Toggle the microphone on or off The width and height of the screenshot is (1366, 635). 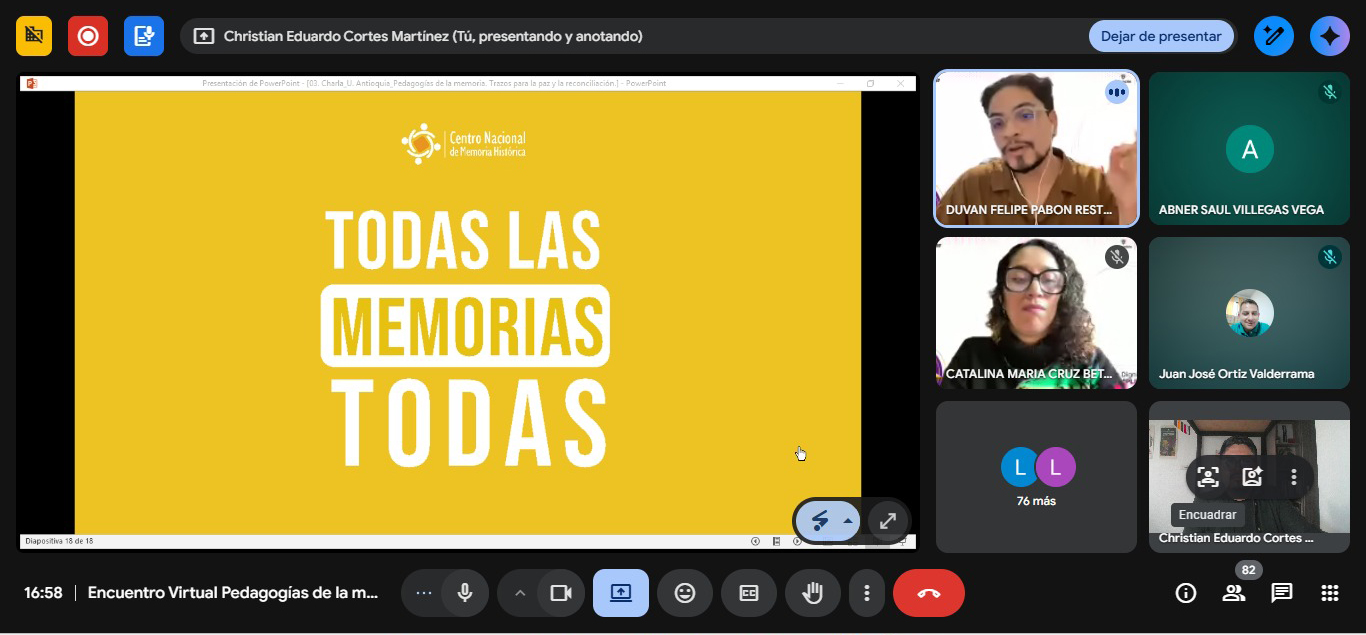(465, 593)
